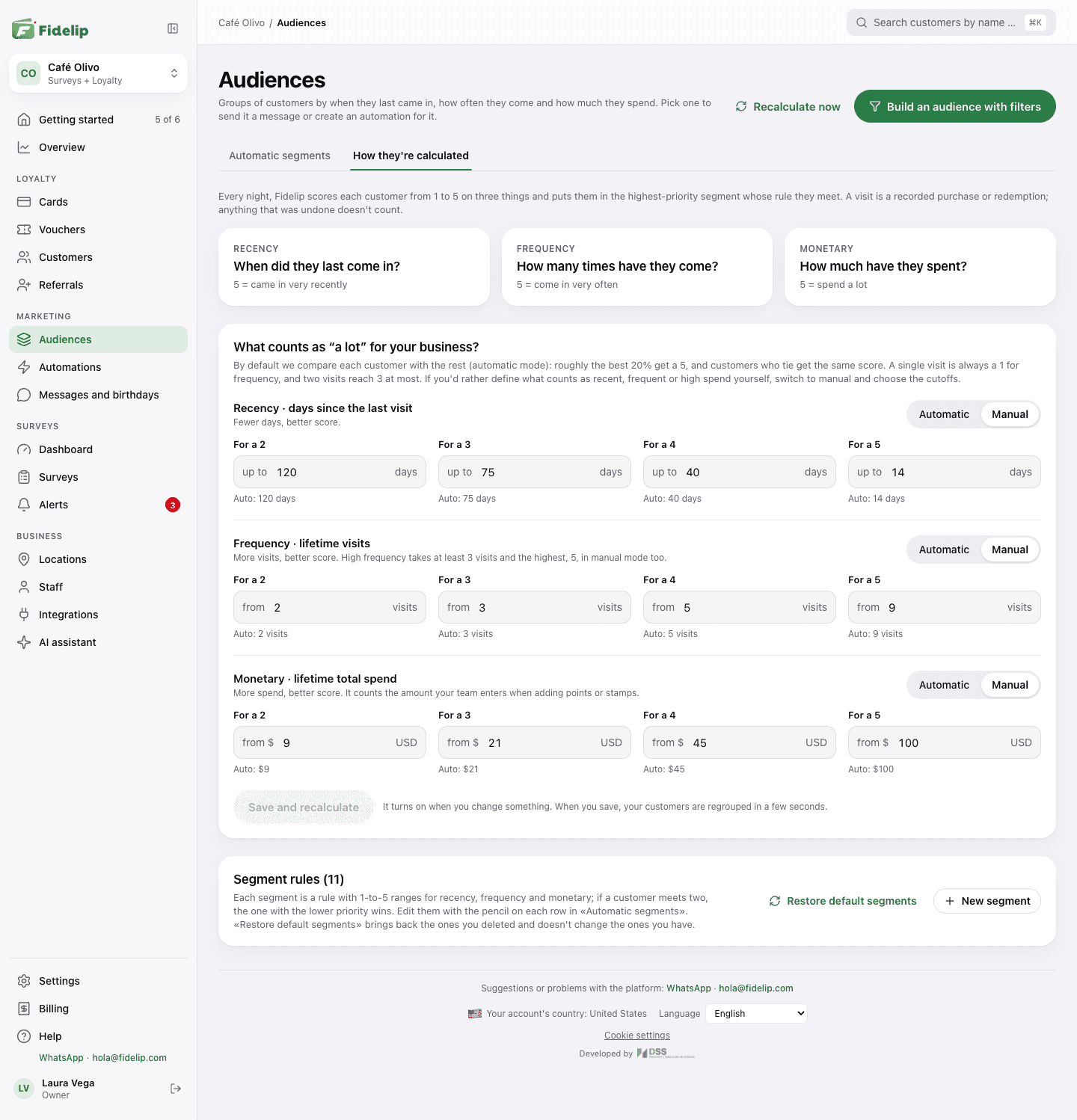
Task: Open the Café Olivo account switcher
Action: [x=98, y=73]
